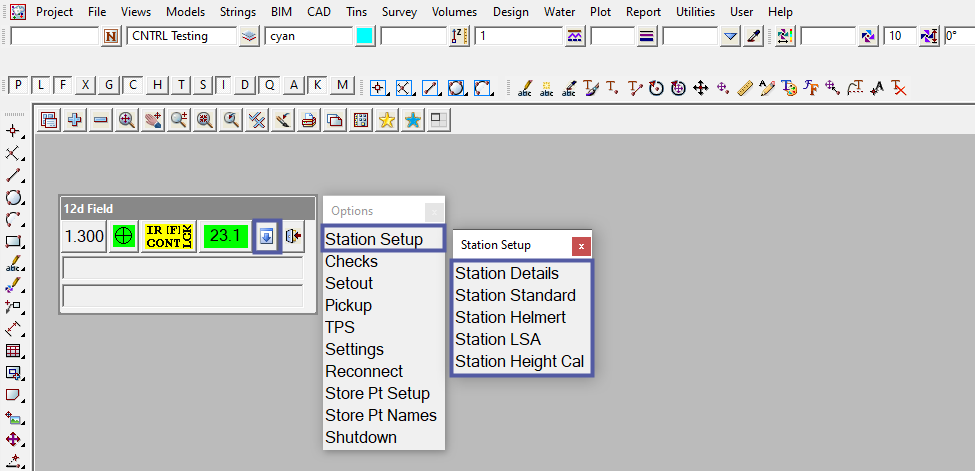The height and width of the screenshot is (471, 975).
Task: Click the cyan color swatch
Action: coord(365,36)
